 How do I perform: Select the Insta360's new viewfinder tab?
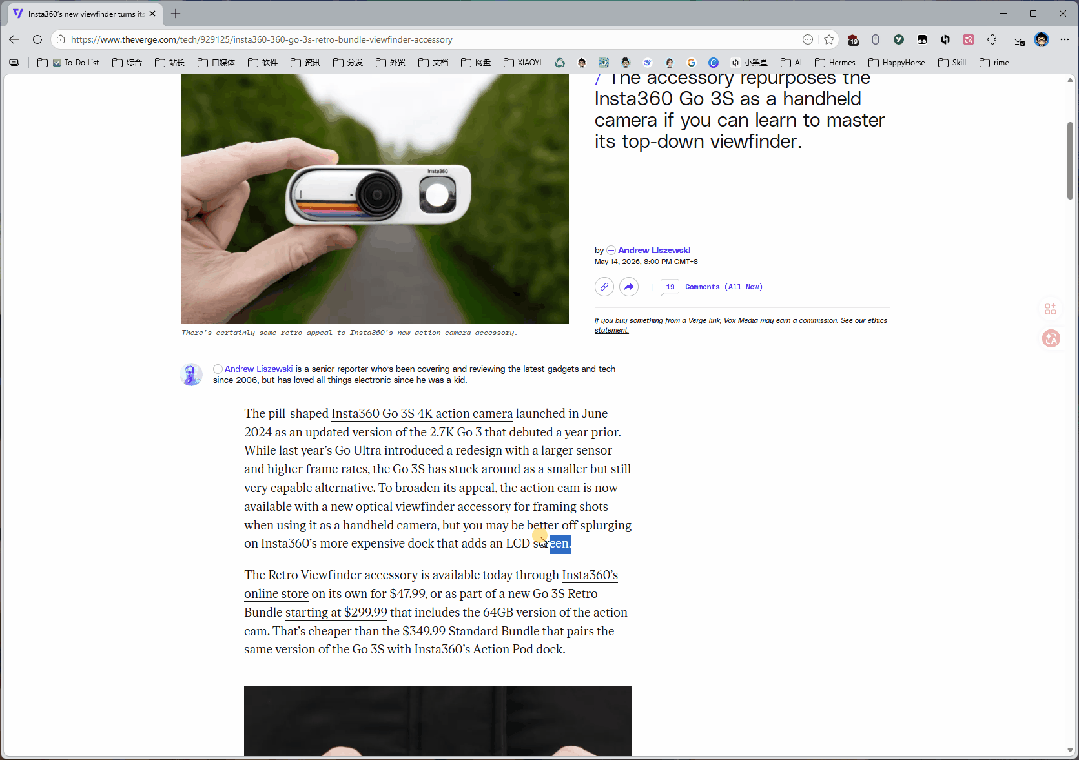85,13
